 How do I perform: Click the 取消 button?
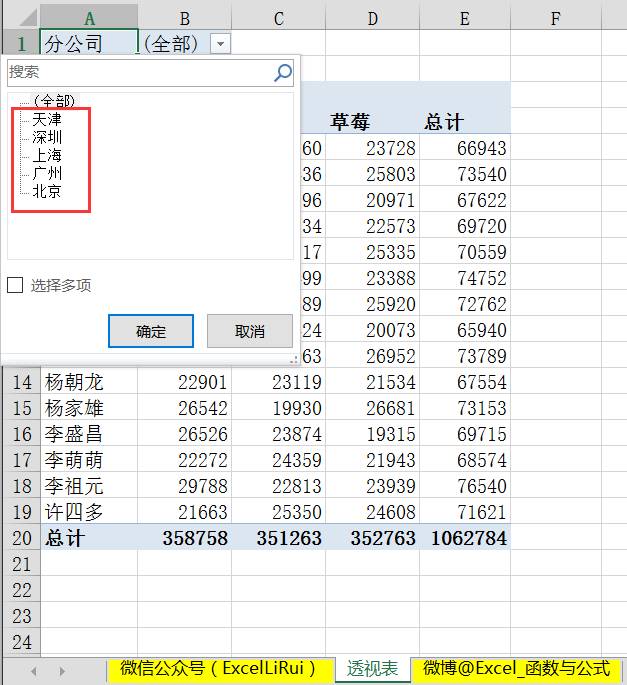click(249, 331)
